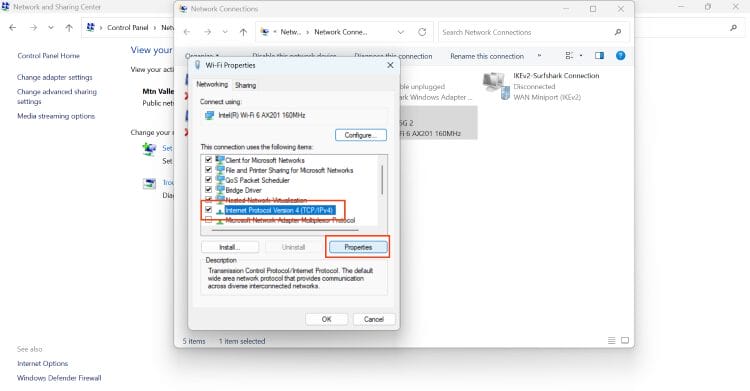The image size is (750, 391).
Task: Toggle File and Printer Sharing checkbox
Action: pos(209,170)
